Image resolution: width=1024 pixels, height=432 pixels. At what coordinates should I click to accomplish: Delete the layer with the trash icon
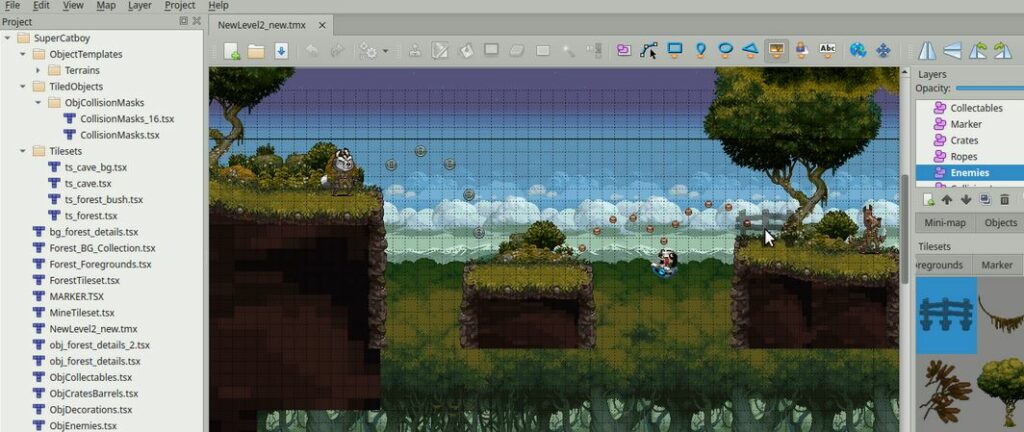[x=1004, y=200]
